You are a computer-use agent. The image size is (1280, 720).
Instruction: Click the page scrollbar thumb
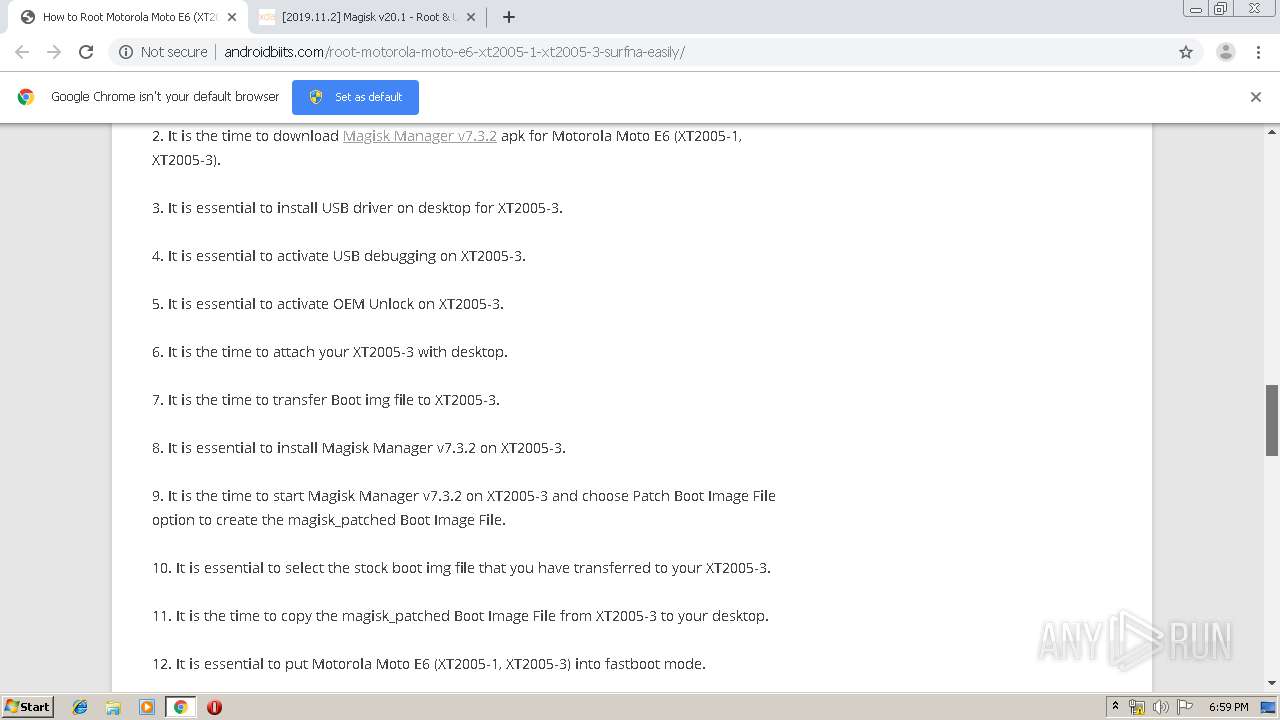coord(1272,420)
